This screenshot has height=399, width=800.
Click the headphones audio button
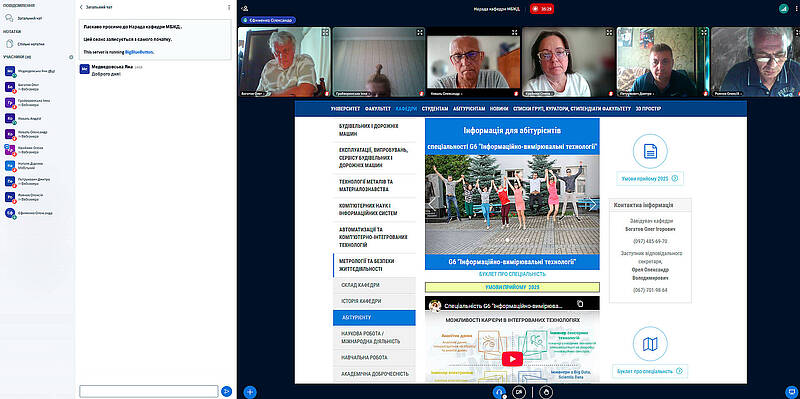tap(499, 392)
